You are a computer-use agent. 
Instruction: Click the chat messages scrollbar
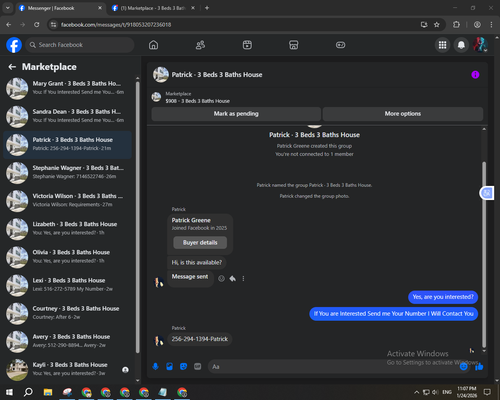click(x=484, y=255)
